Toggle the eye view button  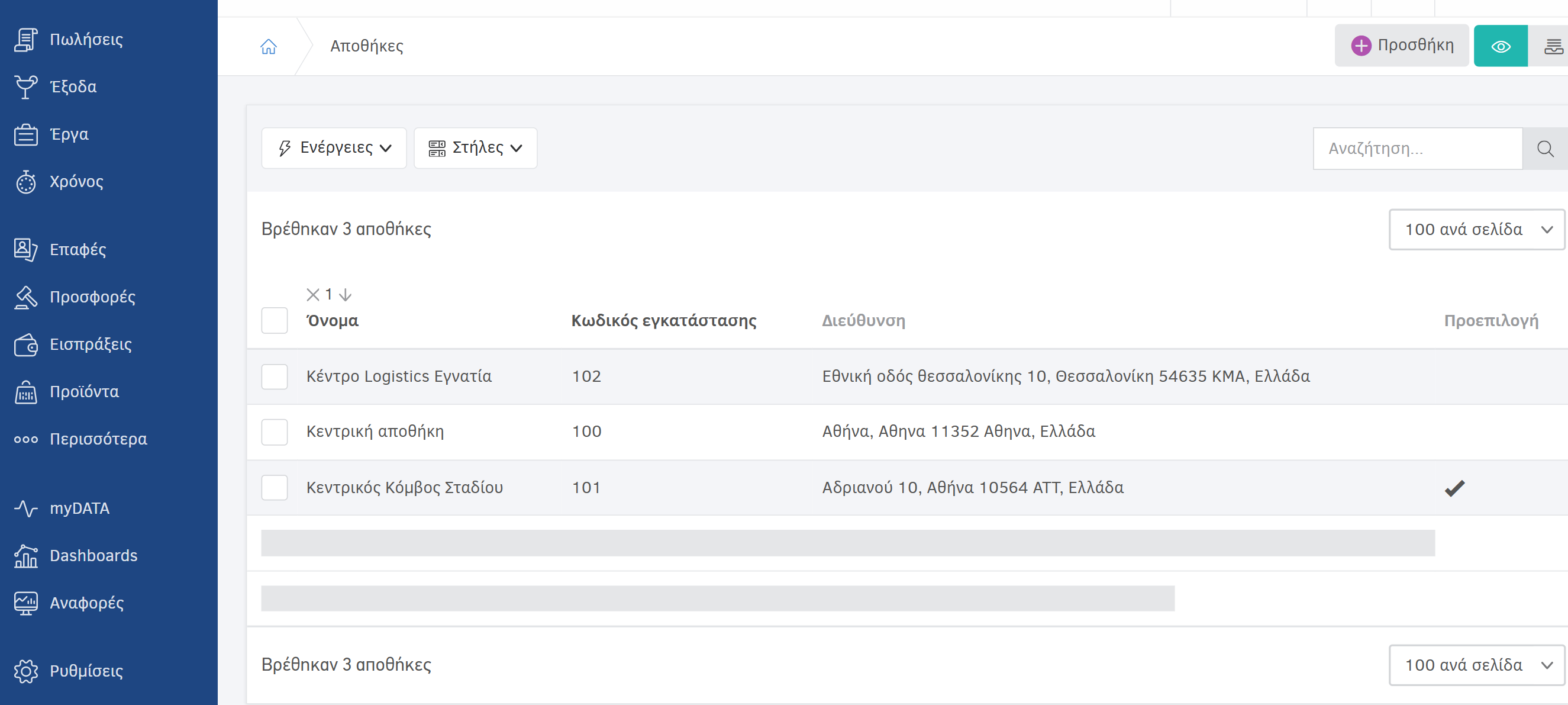click(x=1500, y=46)
